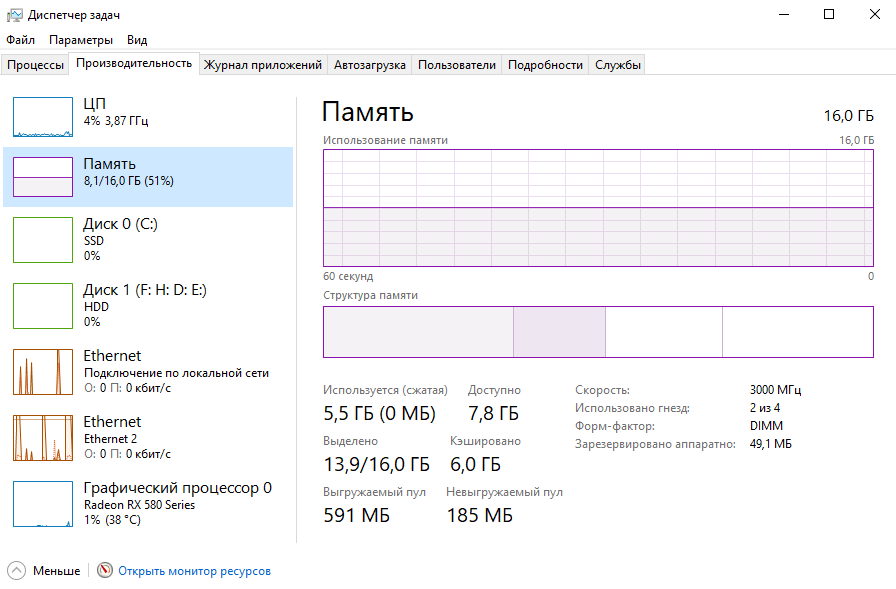Open the Вид menu
The image size is (896, 589).
click(x=137, y=40)
